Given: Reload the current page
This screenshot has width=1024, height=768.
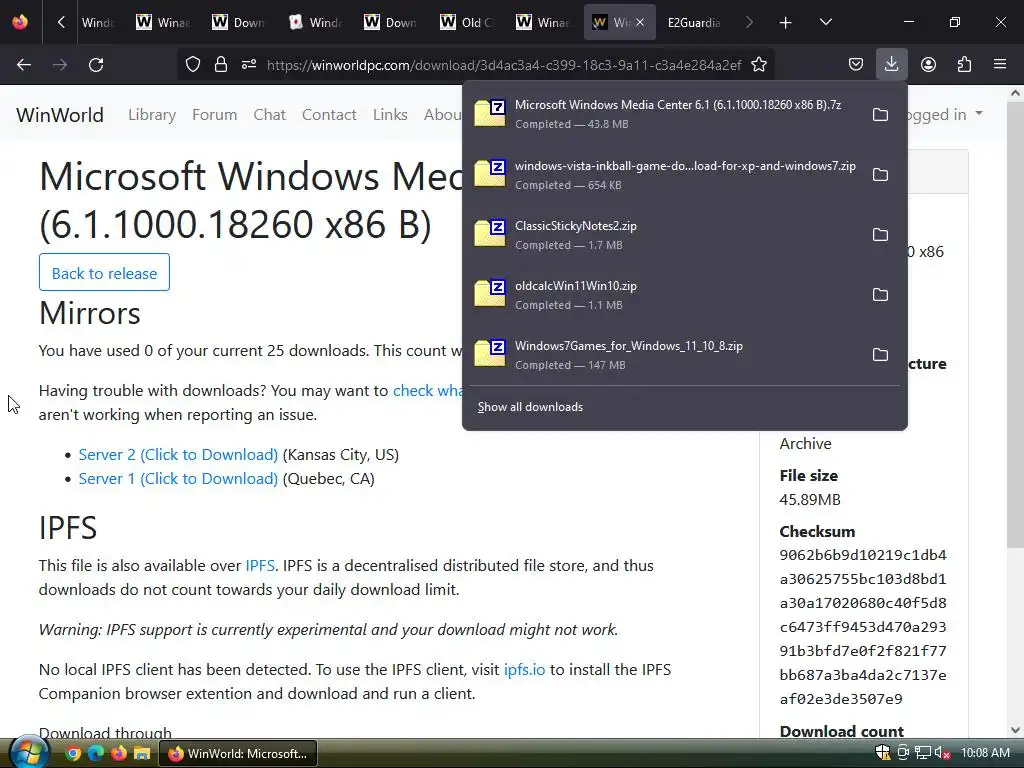Looking at the screenshot, I should (x=96, y=65).
